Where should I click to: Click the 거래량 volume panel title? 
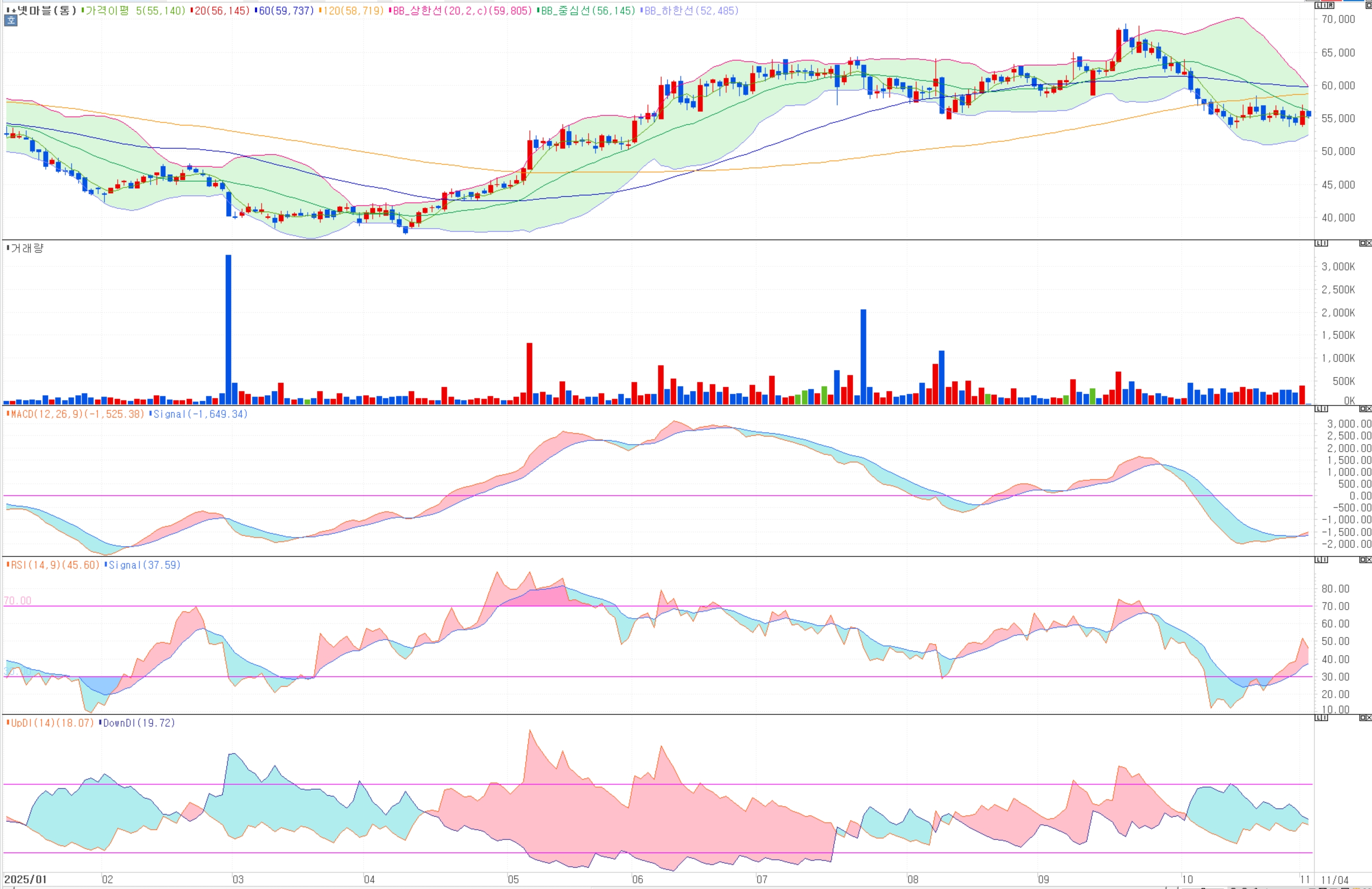[27, 248]
